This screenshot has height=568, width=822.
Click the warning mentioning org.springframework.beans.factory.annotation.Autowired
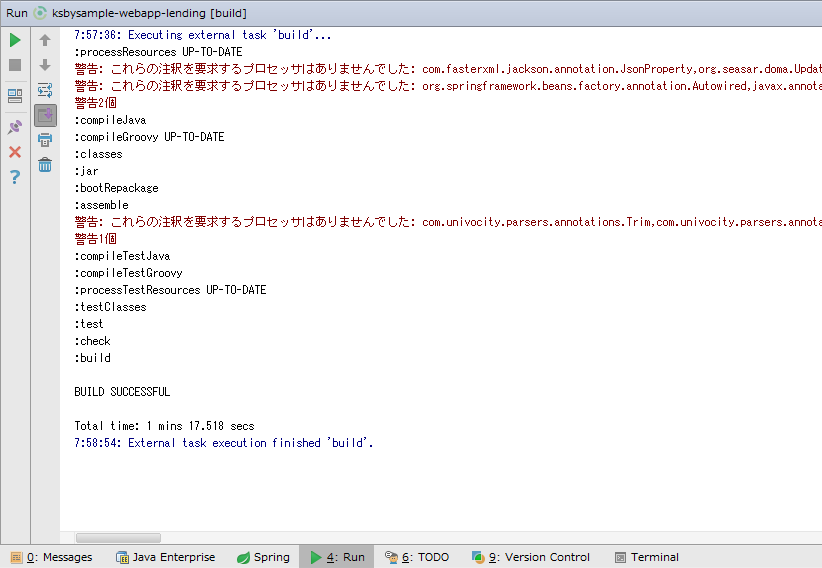click(x=448, y=86)
